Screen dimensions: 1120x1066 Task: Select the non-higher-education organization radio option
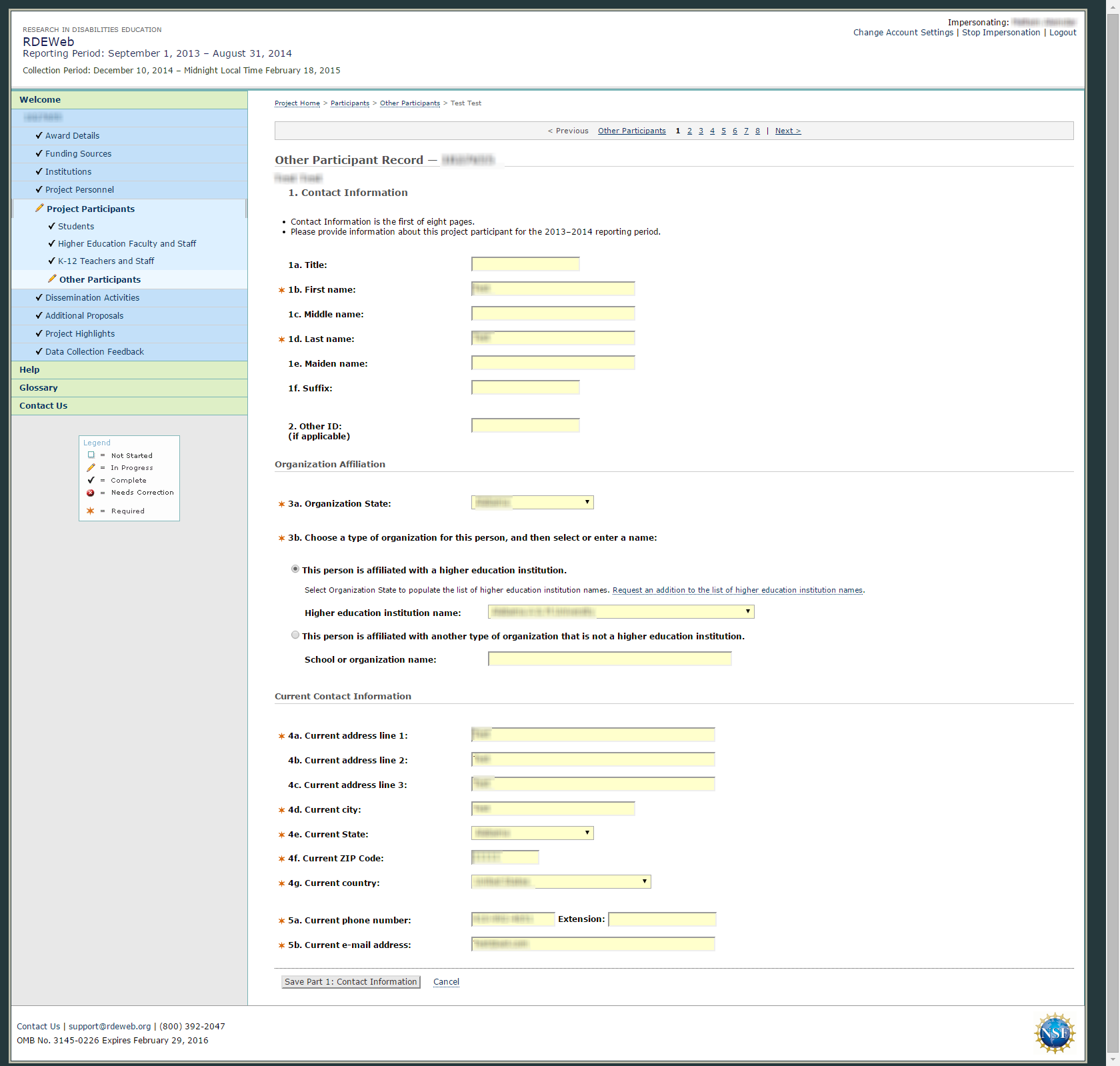295,635
